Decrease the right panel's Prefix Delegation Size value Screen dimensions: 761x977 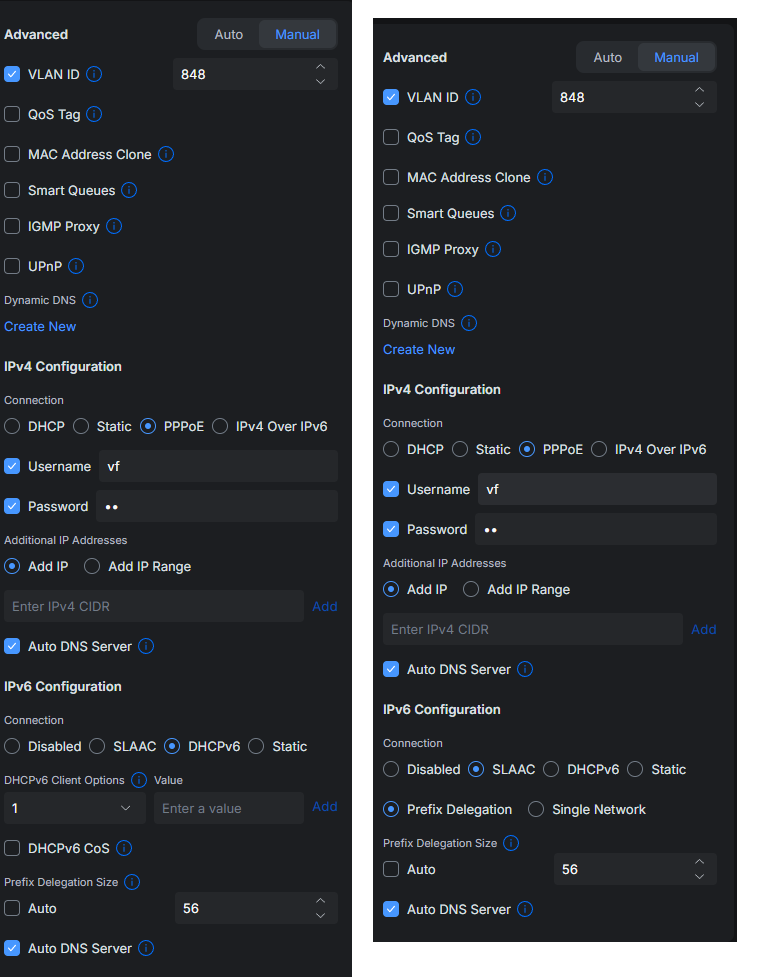(699, 877)
